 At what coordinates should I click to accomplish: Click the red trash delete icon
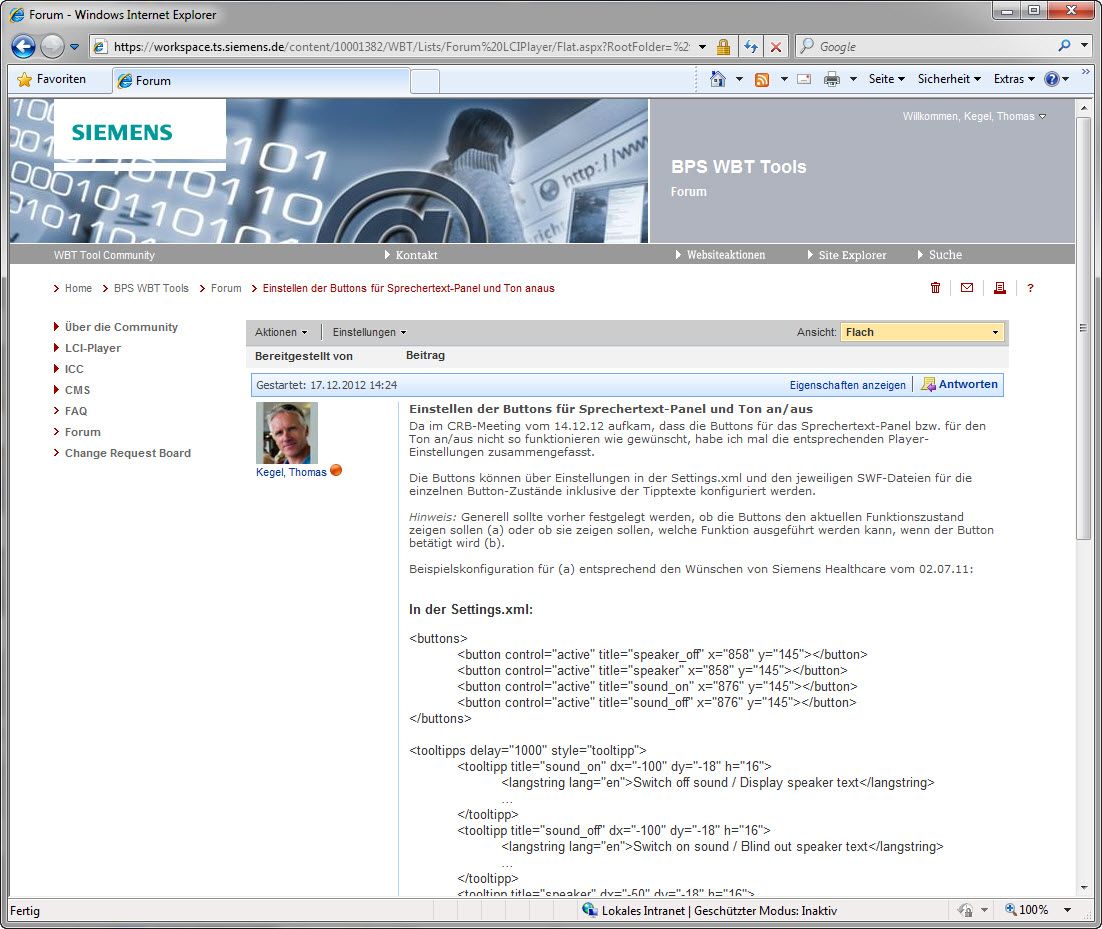tap(935, 288)
